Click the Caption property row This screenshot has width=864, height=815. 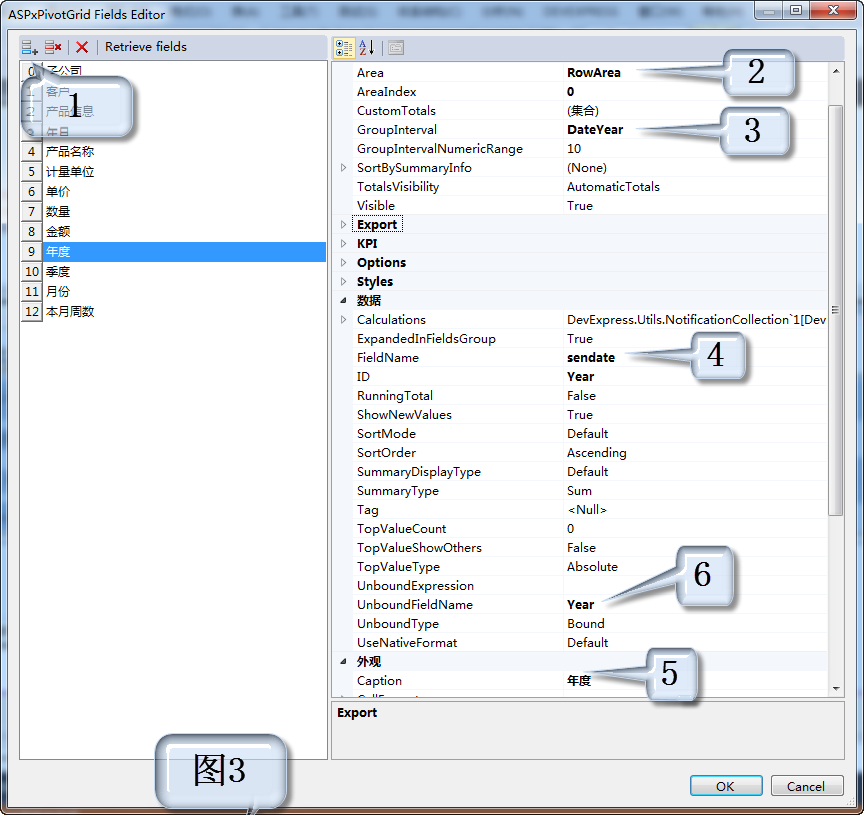[x=590, y=681]
